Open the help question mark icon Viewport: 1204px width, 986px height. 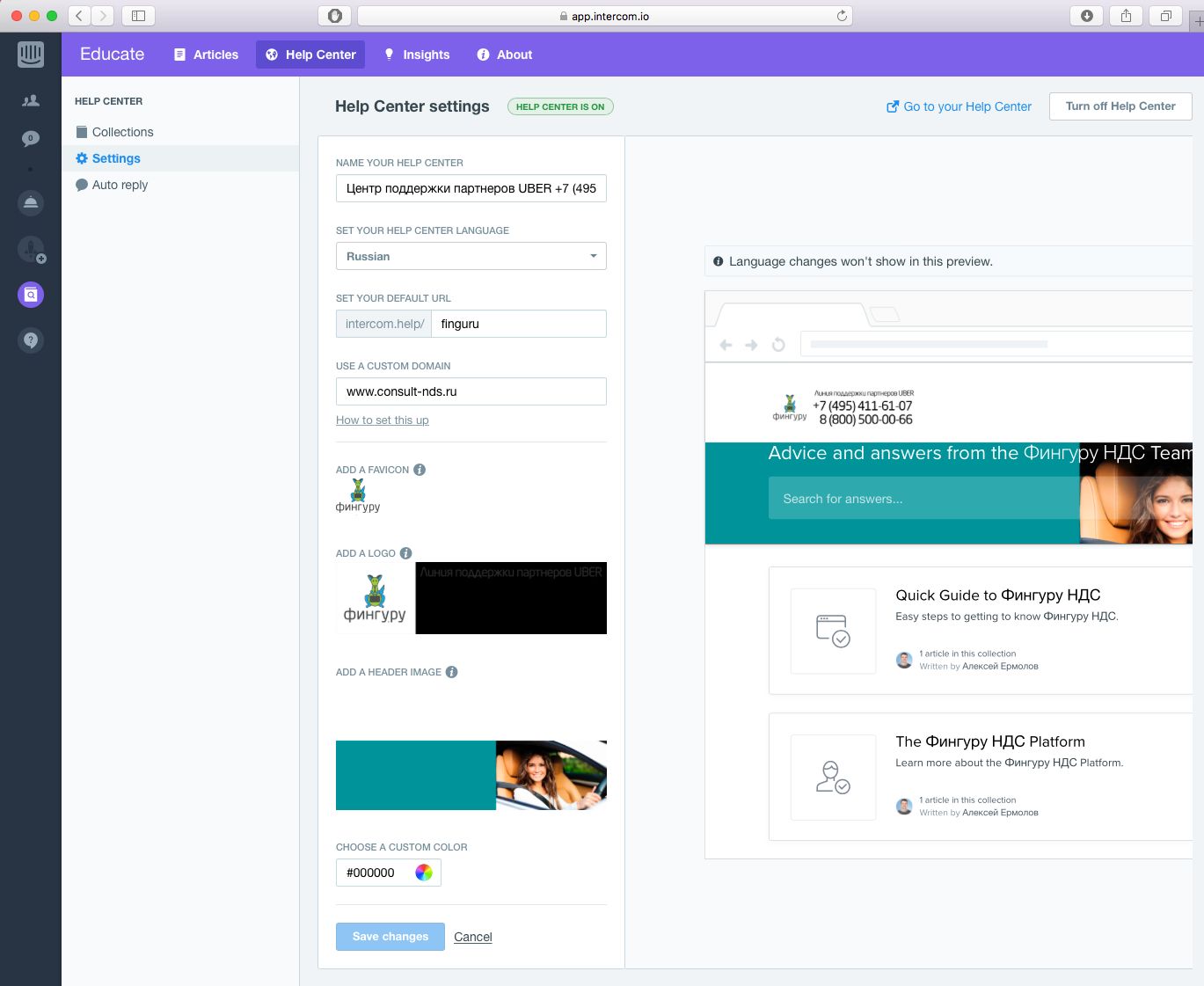[x=31, y=340]
